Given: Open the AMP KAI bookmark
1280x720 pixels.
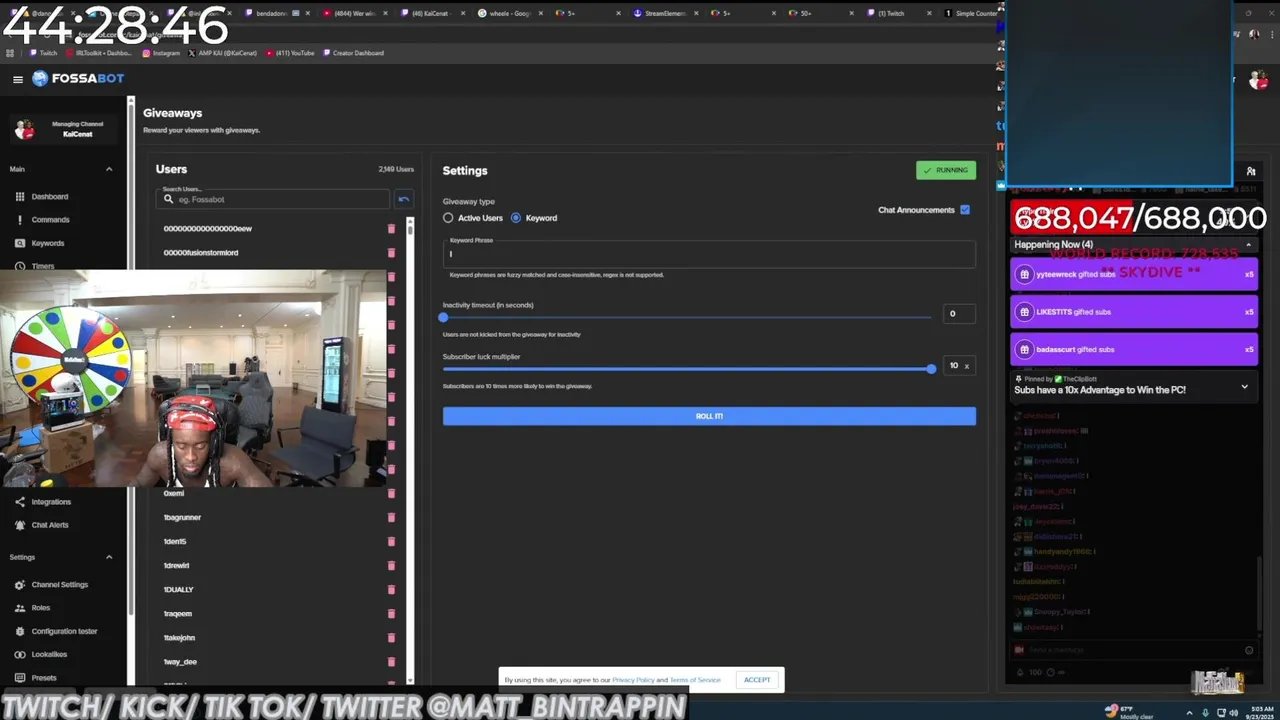Looking at the screenshot, I should (222, 53).
